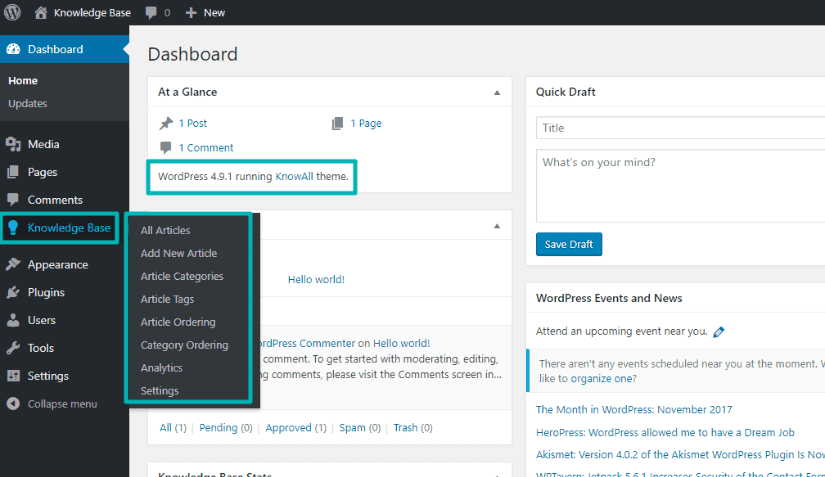825x477 pixels.
Task: Open New content menu in the admin bar
Action: point(205,13)
